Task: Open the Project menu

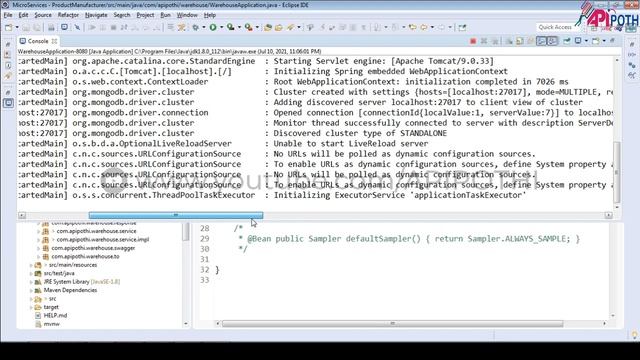Action: tap(145, 15)
